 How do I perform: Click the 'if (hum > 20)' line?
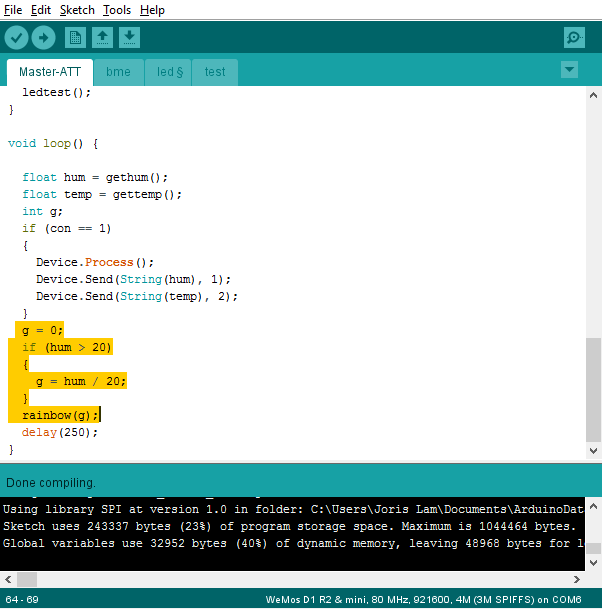click(67, 347)
